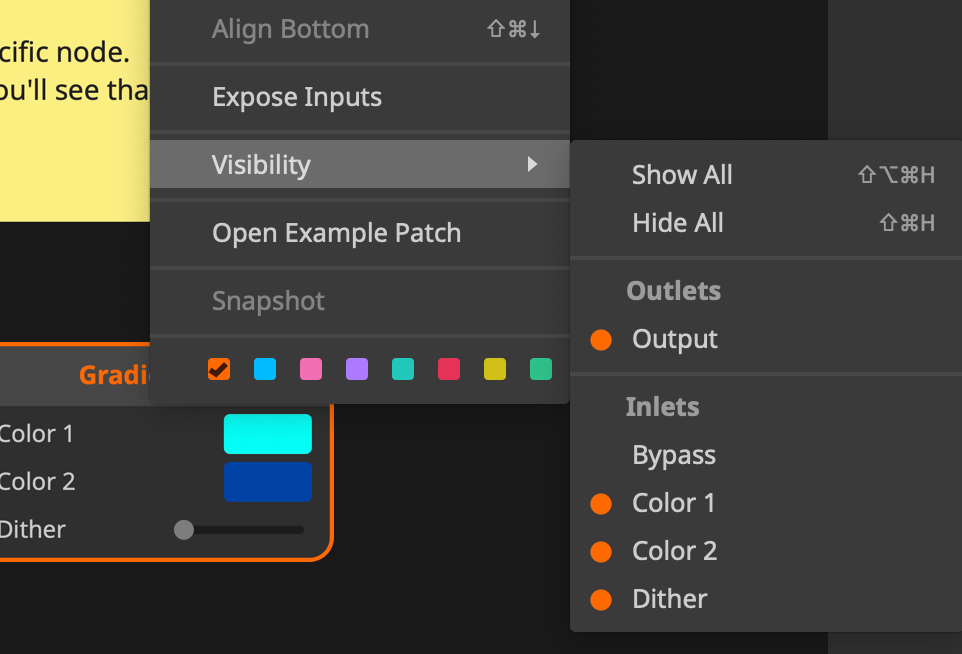Choose Show All in Visibility submenu
962x654 pixels.
pos(682,175)
